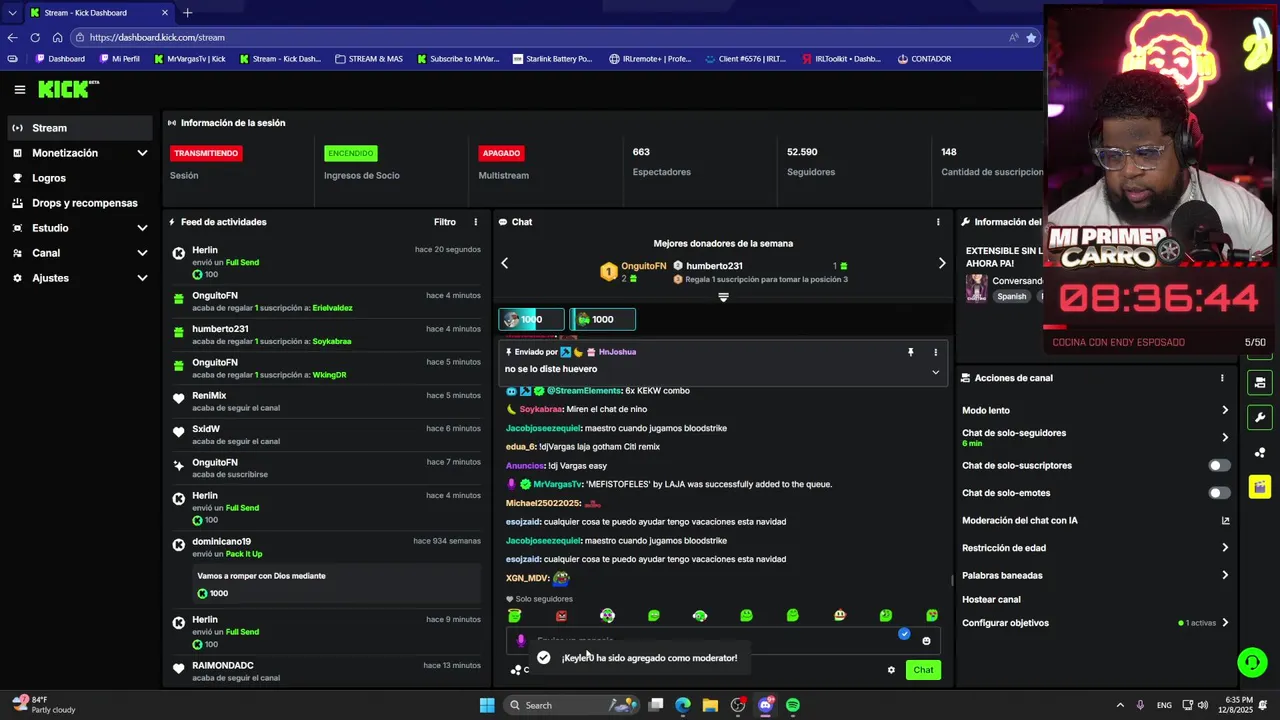Open pinned message three-dot options
This screenshot has width=1280, height=720.
(x=935, y=352)
